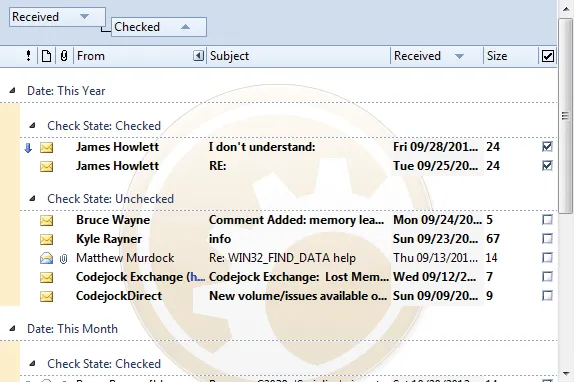Click the 'Tue 09/25/20...' received date
574x382 pixels.
click(436, 166)
